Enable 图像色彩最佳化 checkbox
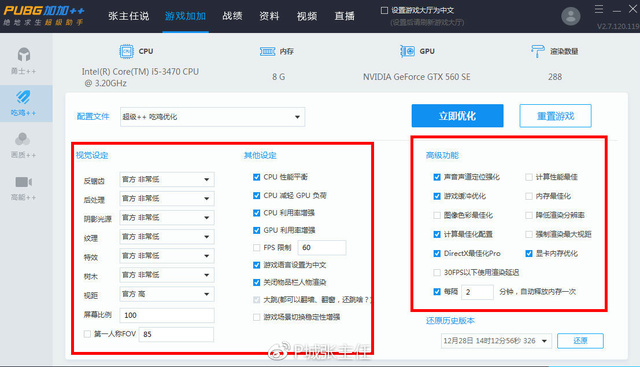 [437, 215]
